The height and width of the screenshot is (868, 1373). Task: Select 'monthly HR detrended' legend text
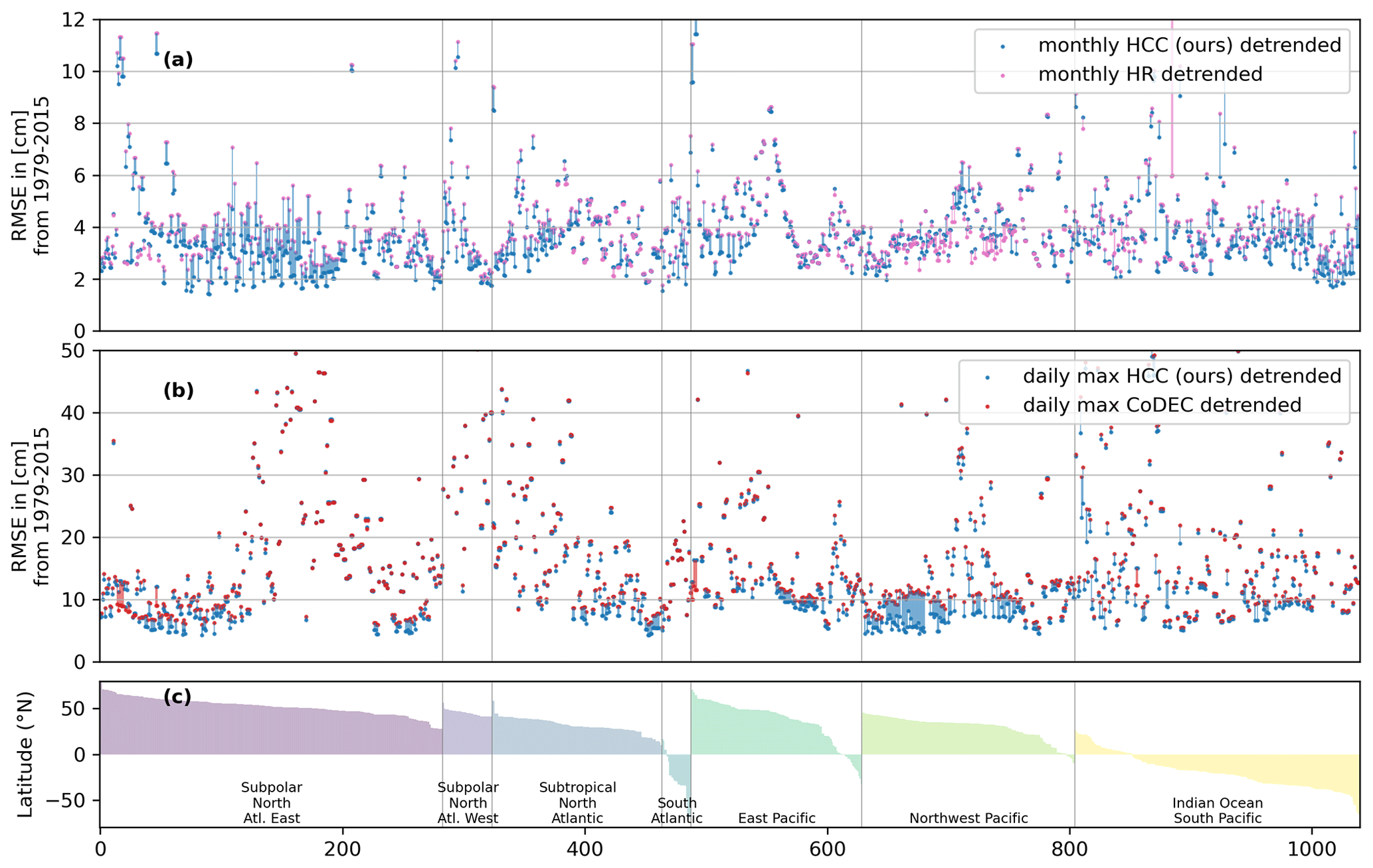click(x=1150, y=74)
